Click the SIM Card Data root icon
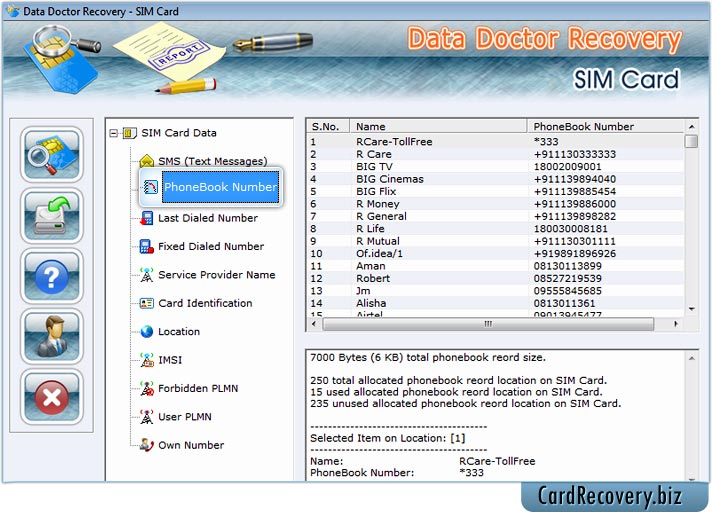This screenshot has width=712, height=512. (x=129, y=133)
